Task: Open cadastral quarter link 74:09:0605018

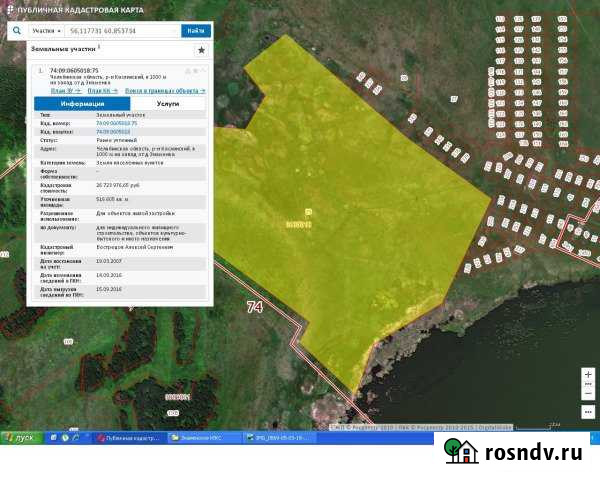Action: click(113, 131)
